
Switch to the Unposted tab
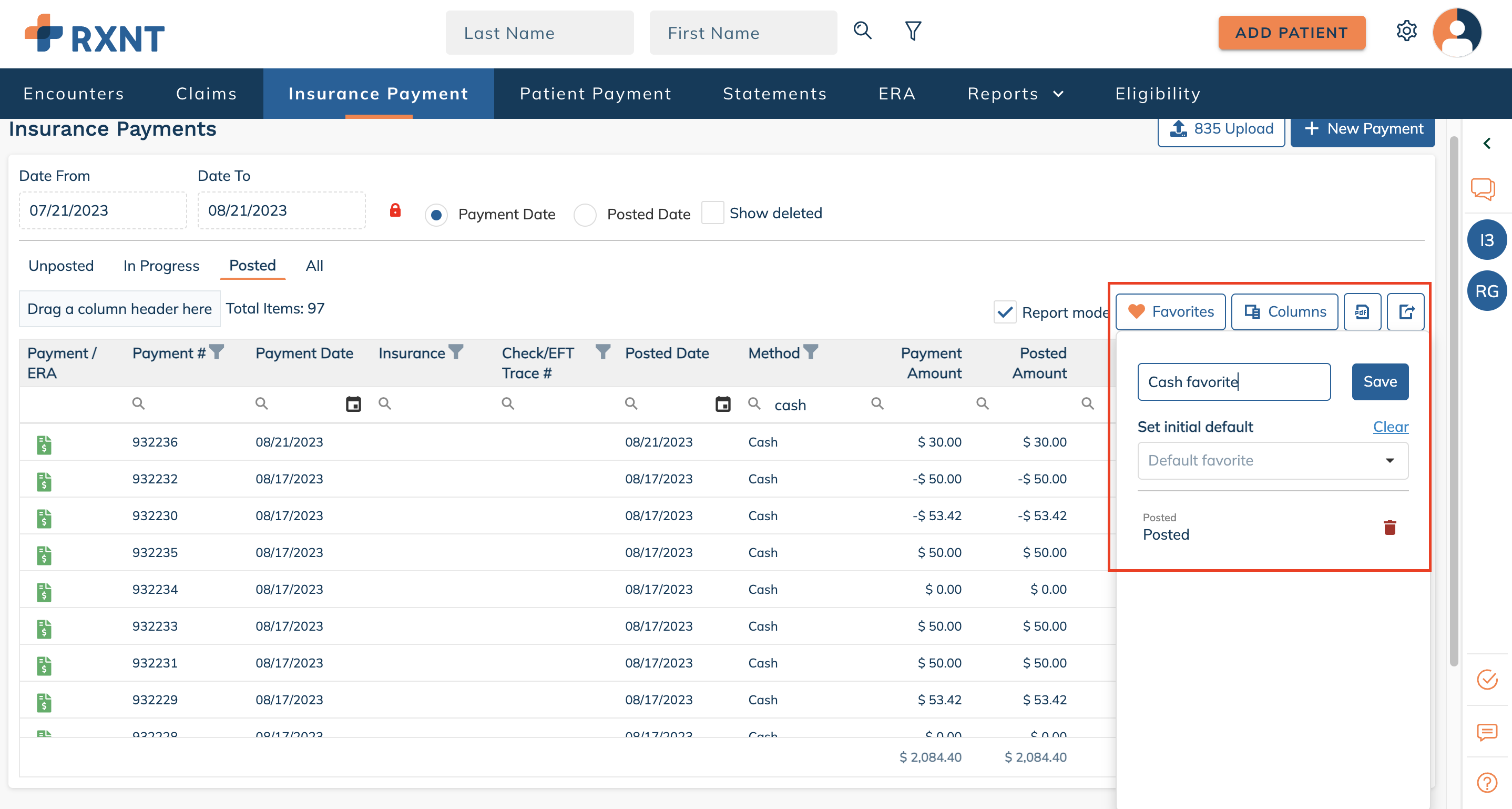click(x=61, y=266)
